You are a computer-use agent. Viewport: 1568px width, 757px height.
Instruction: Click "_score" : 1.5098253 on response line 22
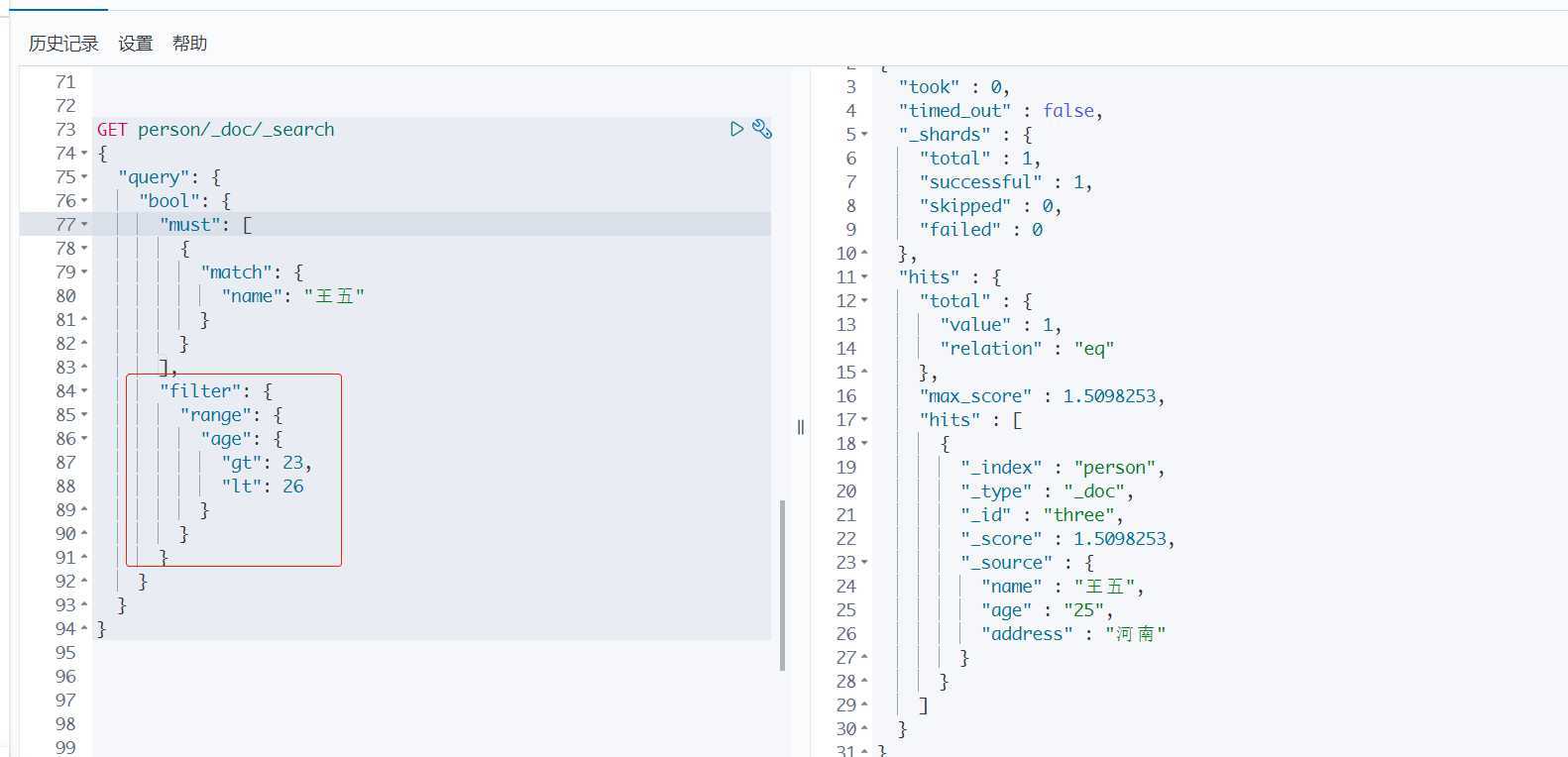1067,539
